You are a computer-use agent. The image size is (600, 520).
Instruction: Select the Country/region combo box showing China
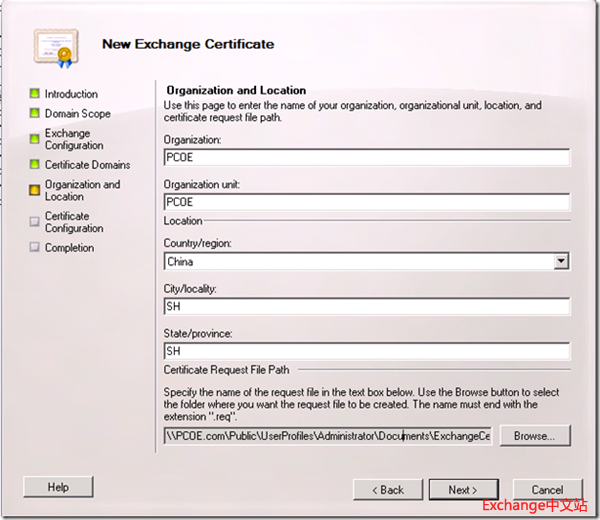[x=367, y=261]
